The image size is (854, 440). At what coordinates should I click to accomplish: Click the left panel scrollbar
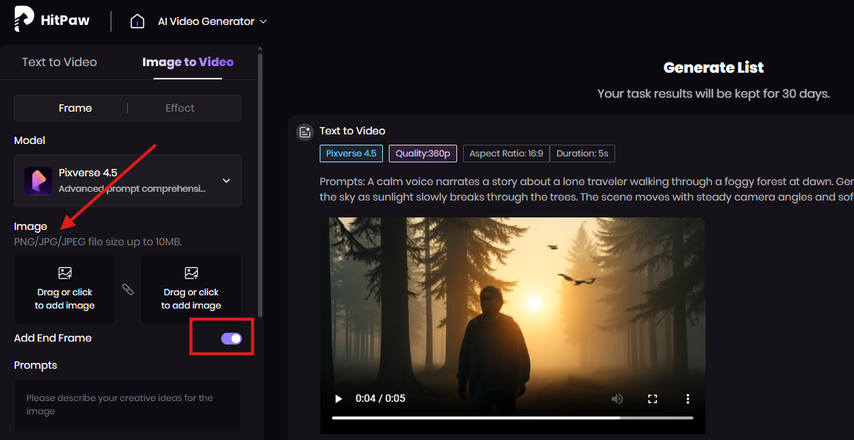(x=260, y=185)
